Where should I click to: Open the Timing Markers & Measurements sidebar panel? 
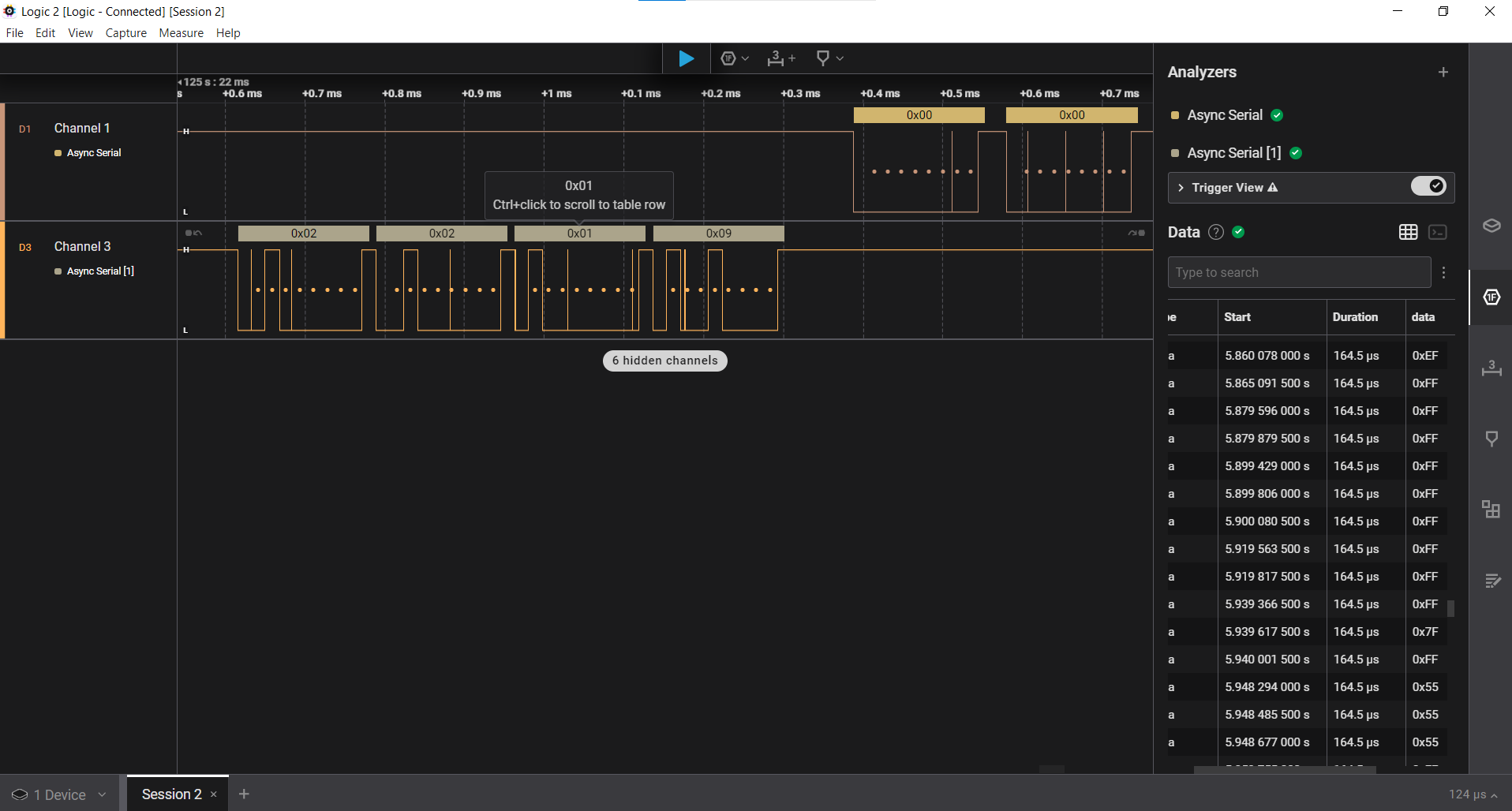pos(1491,368)
